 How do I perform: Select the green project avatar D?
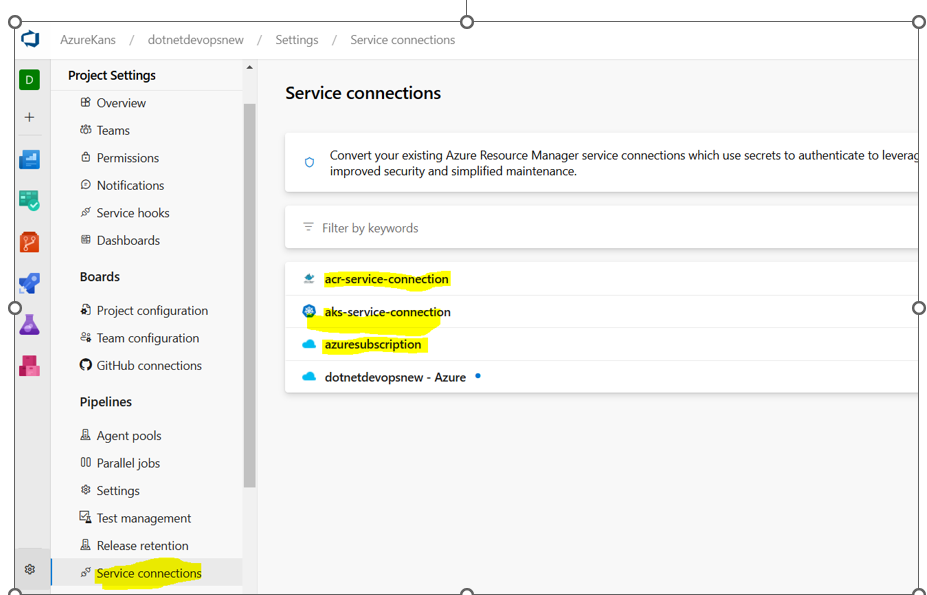point(30,78)
